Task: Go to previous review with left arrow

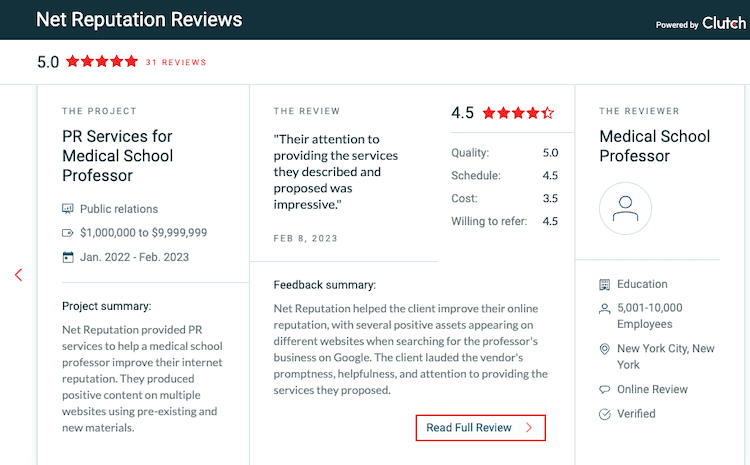Action: tap(18, 275)
